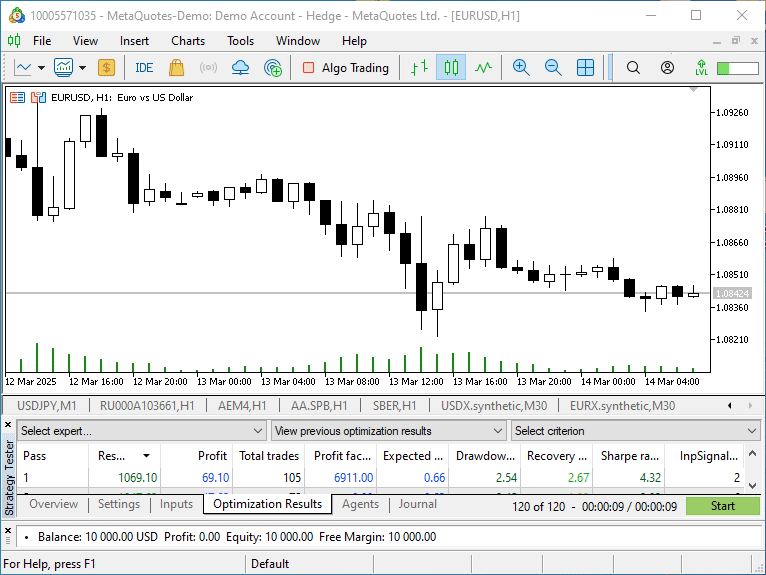This screenshot has height=575, width=766.
Task: Open the View menu
Action: pos(85,41)
